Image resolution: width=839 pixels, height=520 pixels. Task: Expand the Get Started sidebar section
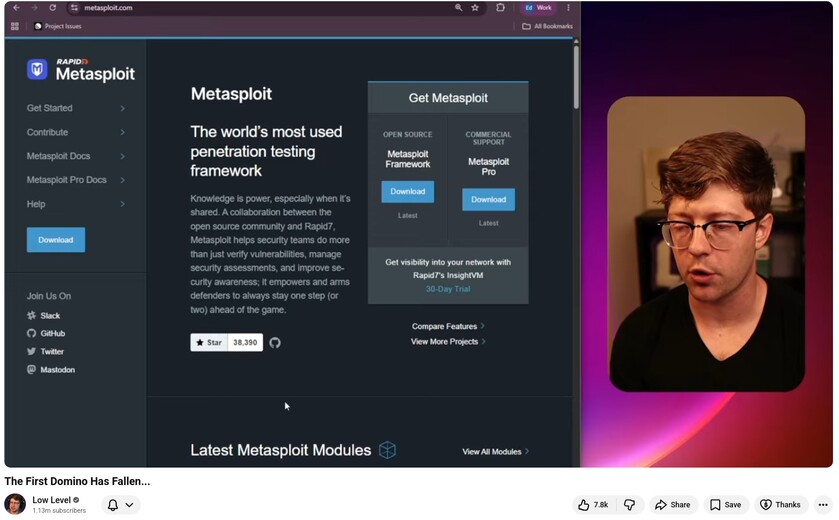(75, 108)
